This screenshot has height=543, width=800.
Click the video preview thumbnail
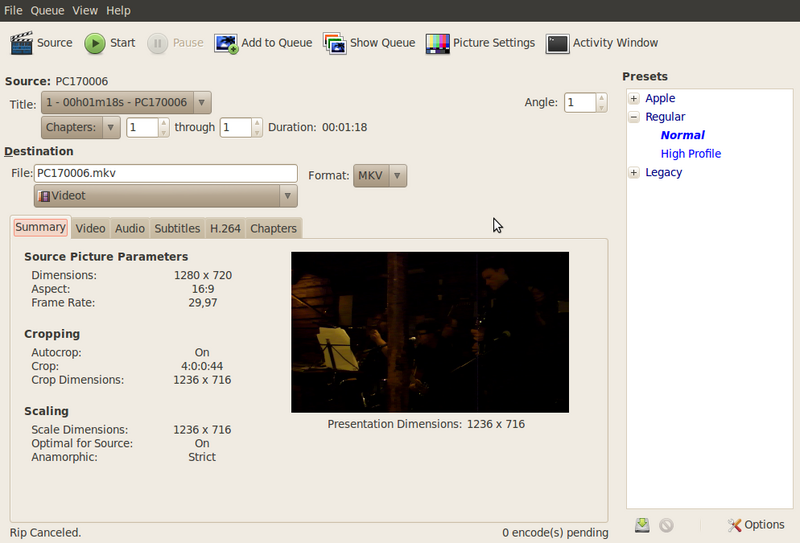[x=429, y=332]
